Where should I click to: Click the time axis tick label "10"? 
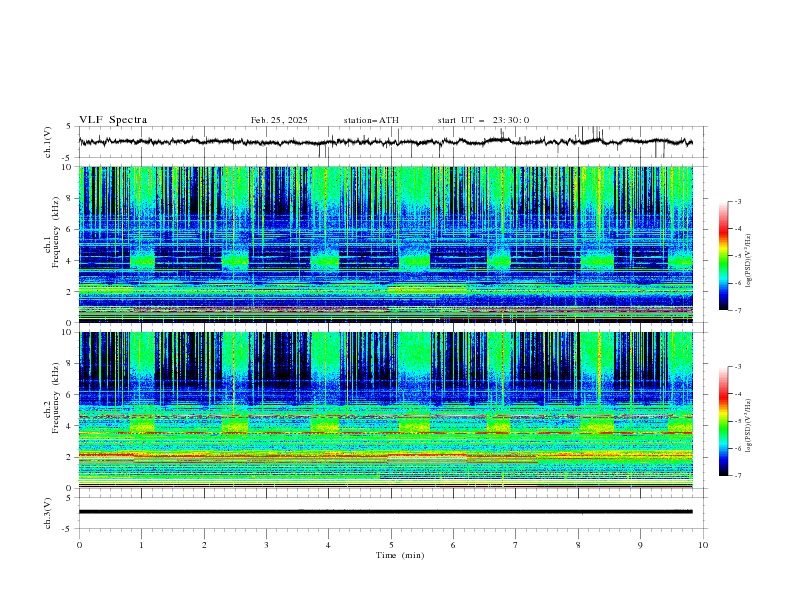tap(703, 545)
